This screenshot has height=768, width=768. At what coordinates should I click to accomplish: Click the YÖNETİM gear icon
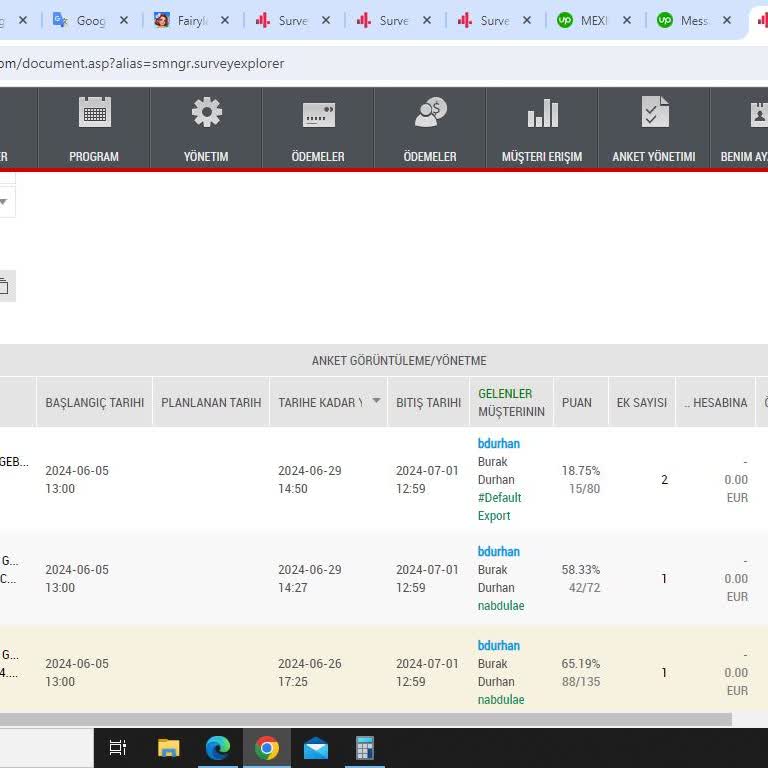tap(206, 113)
